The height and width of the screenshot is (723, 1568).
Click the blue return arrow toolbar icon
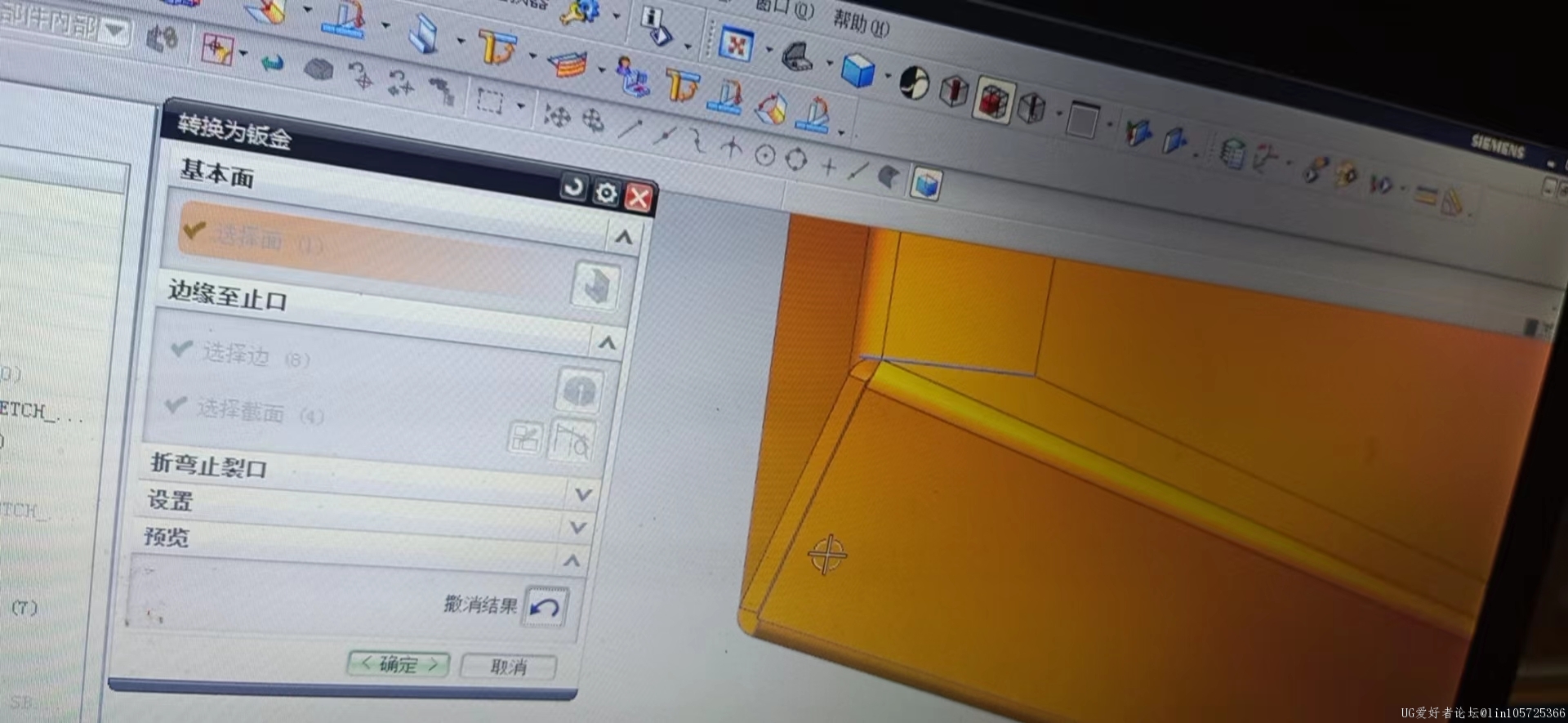coord(272,61)
